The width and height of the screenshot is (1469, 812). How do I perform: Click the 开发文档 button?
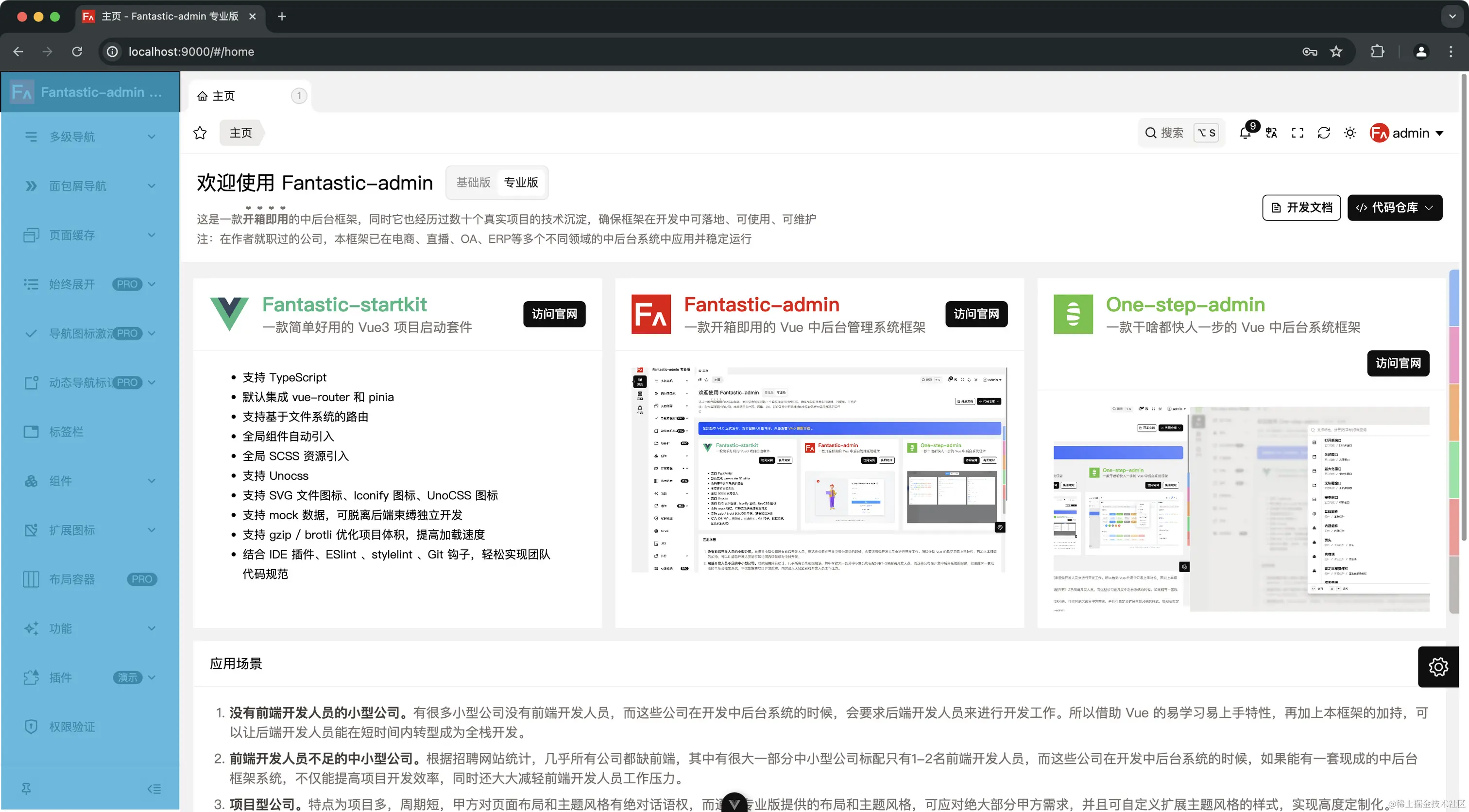1301,207
